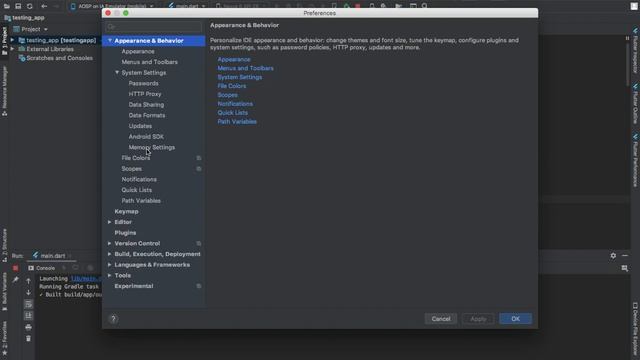Screen dimensions: 640x360
Task: Select Keymap in settings tree
Action: [x=126, y=211]
